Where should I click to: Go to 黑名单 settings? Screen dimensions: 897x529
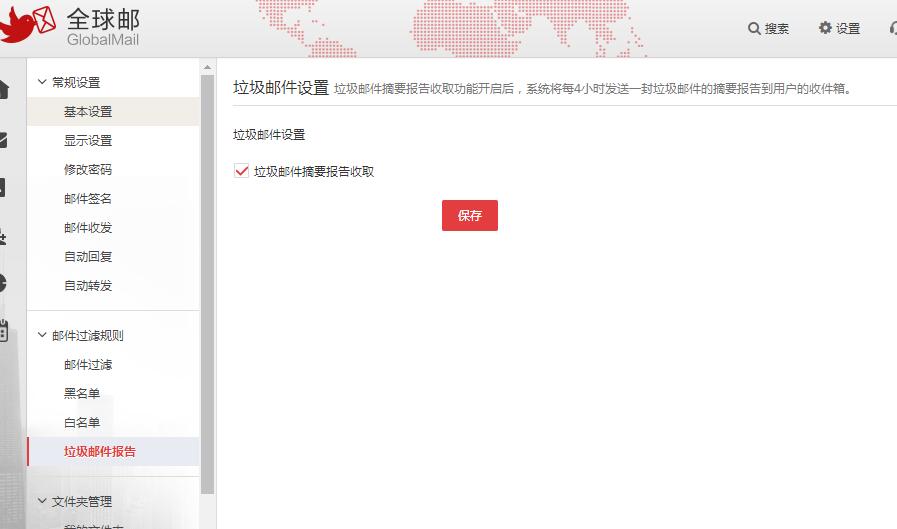pos(82,393)
